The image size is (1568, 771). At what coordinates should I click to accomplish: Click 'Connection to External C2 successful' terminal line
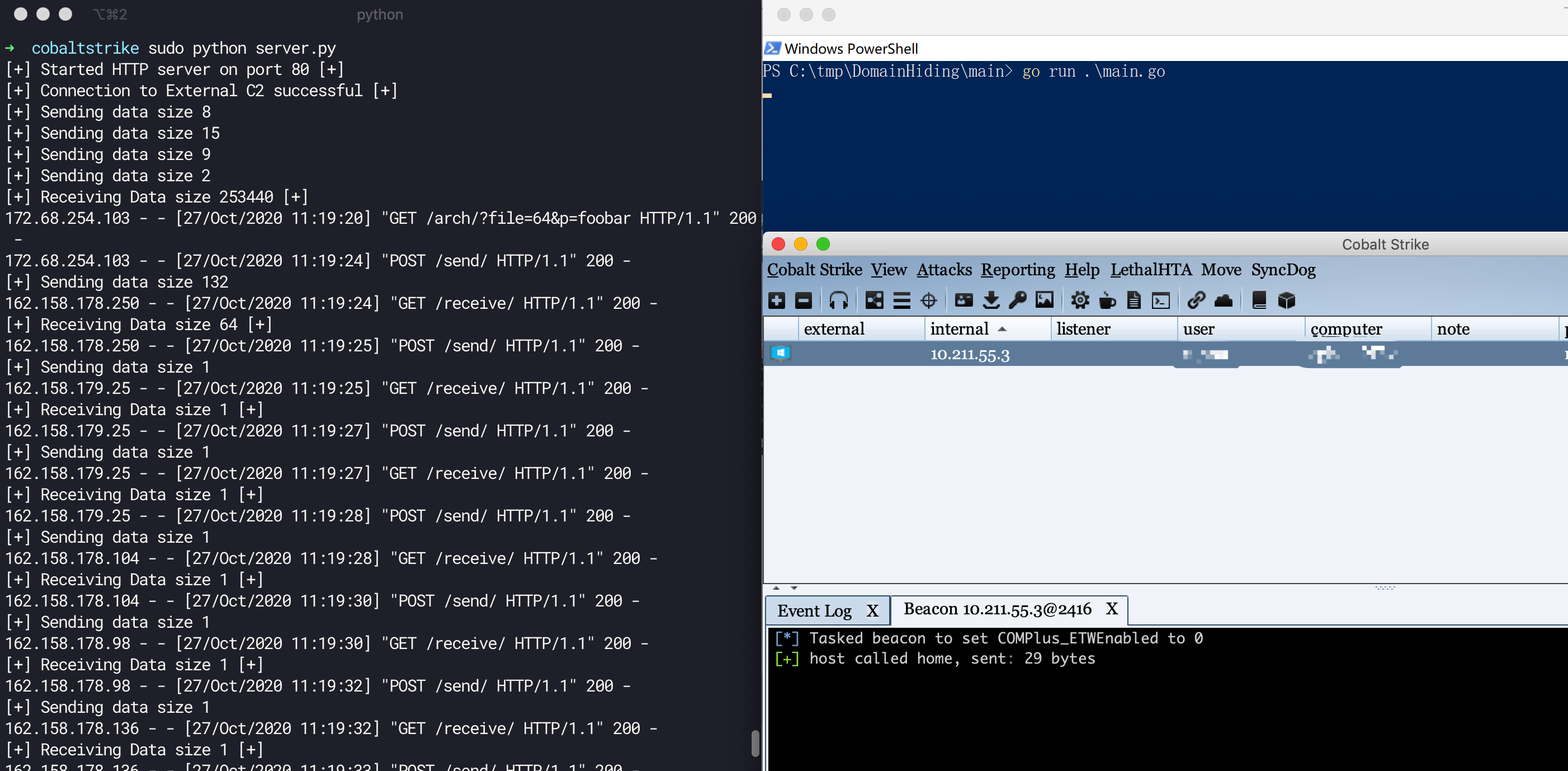(201, 91)
